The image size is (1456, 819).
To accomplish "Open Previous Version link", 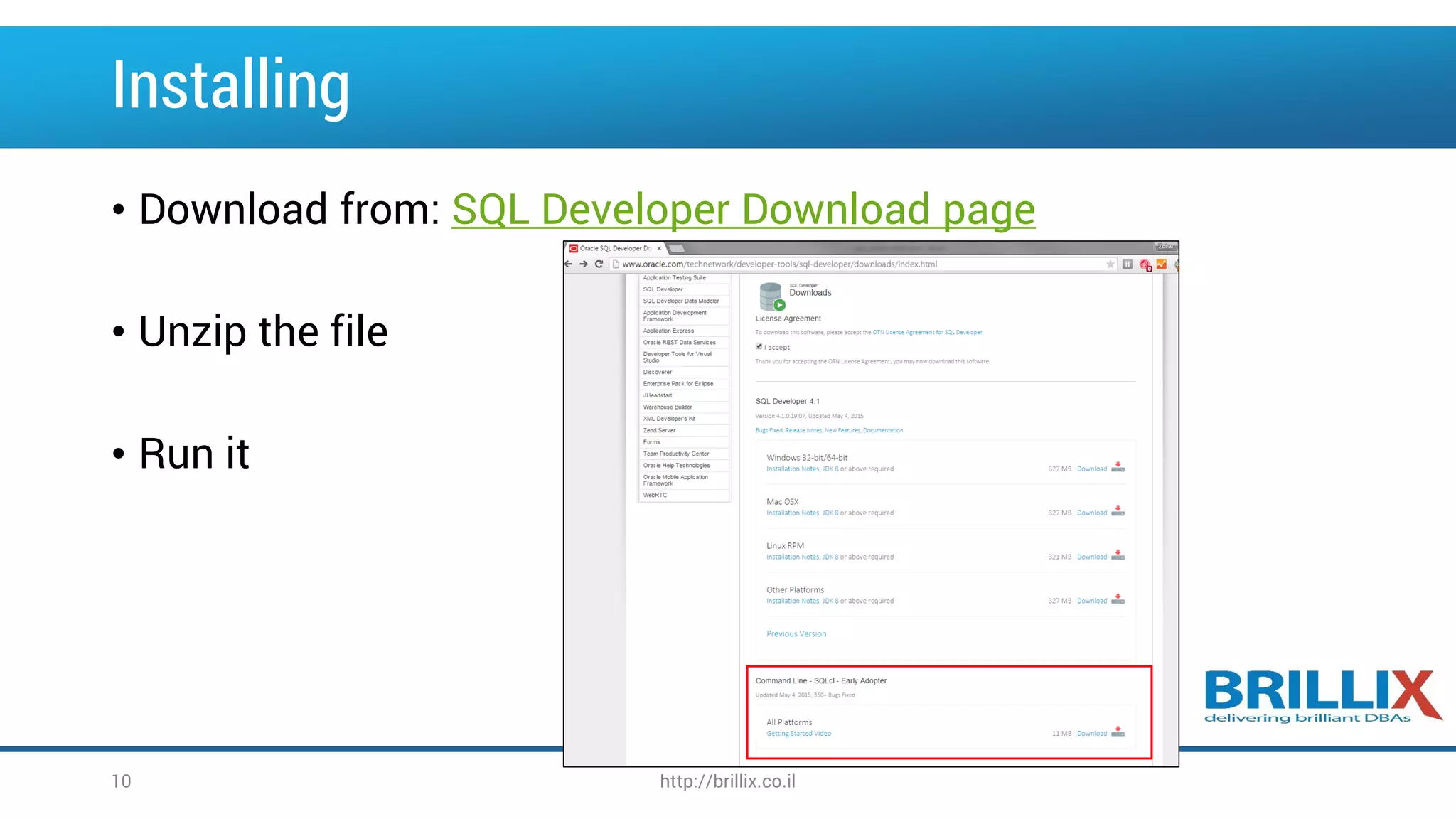I will pyautogui.click(x=796, y=633).
